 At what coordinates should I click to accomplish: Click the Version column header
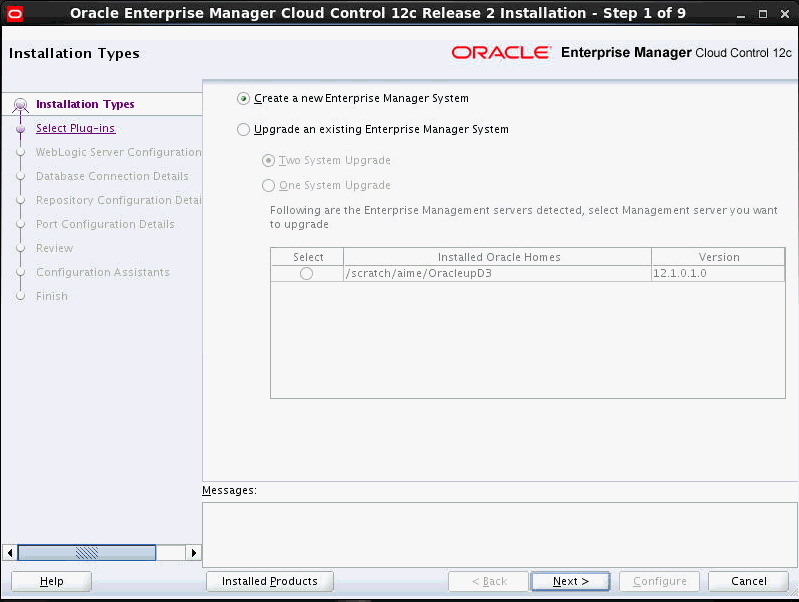tap(718, 257)
